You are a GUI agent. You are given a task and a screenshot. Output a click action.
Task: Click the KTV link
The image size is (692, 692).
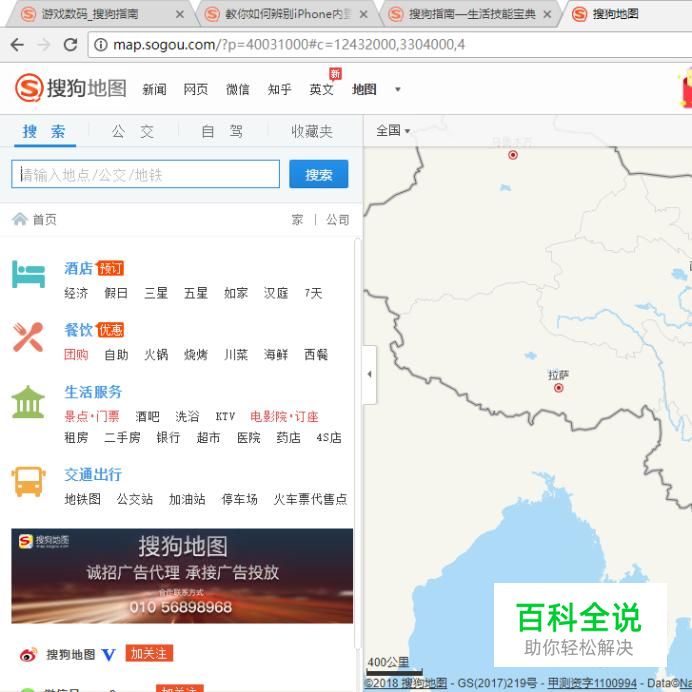225,416
